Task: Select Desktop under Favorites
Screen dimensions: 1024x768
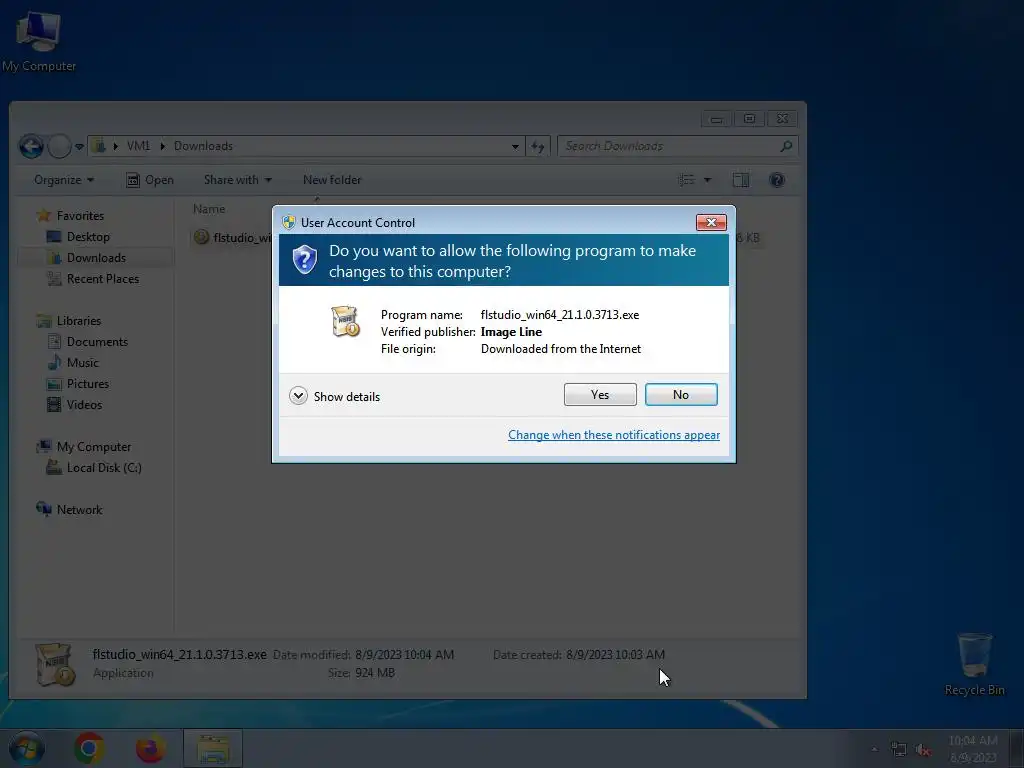Action: [x=88, y=236]
